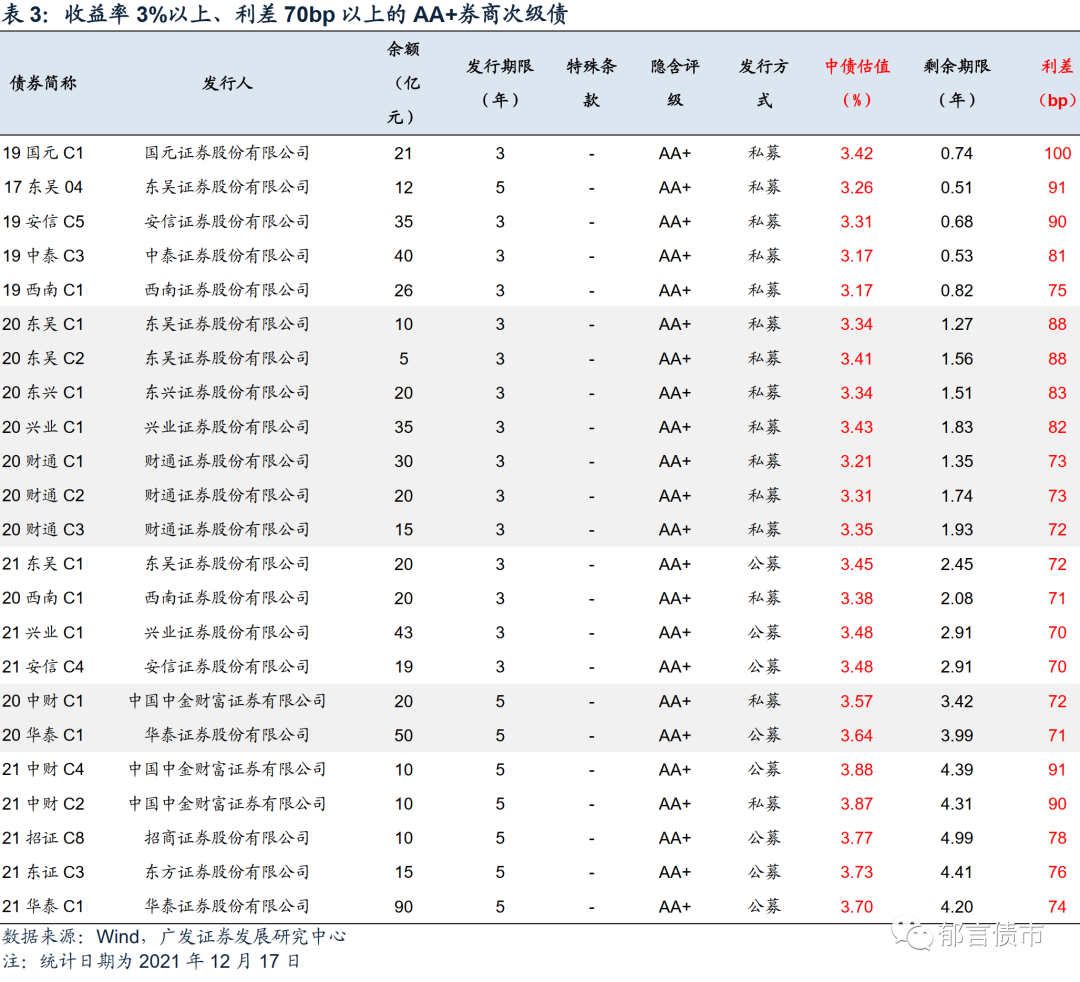Image resolution: width=1080 pixels, height=982 pixels.
Task: Select the column header '债券简称'
Action: coord(43,83)
